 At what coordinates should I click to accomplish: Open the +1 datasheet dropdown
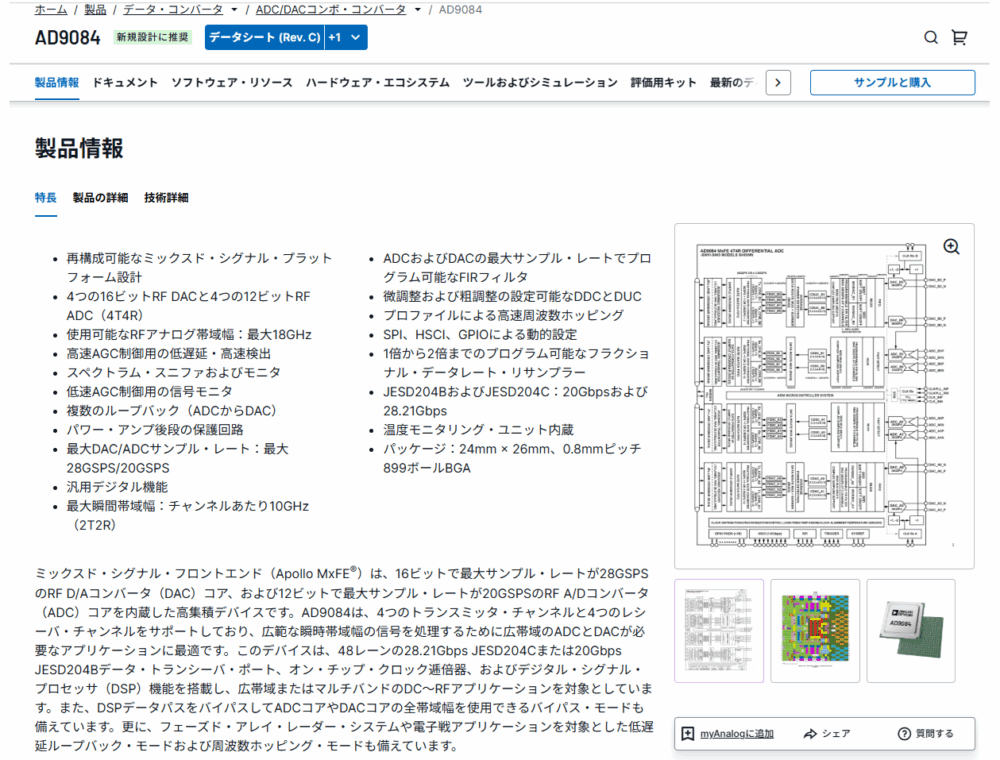[347, 38]
